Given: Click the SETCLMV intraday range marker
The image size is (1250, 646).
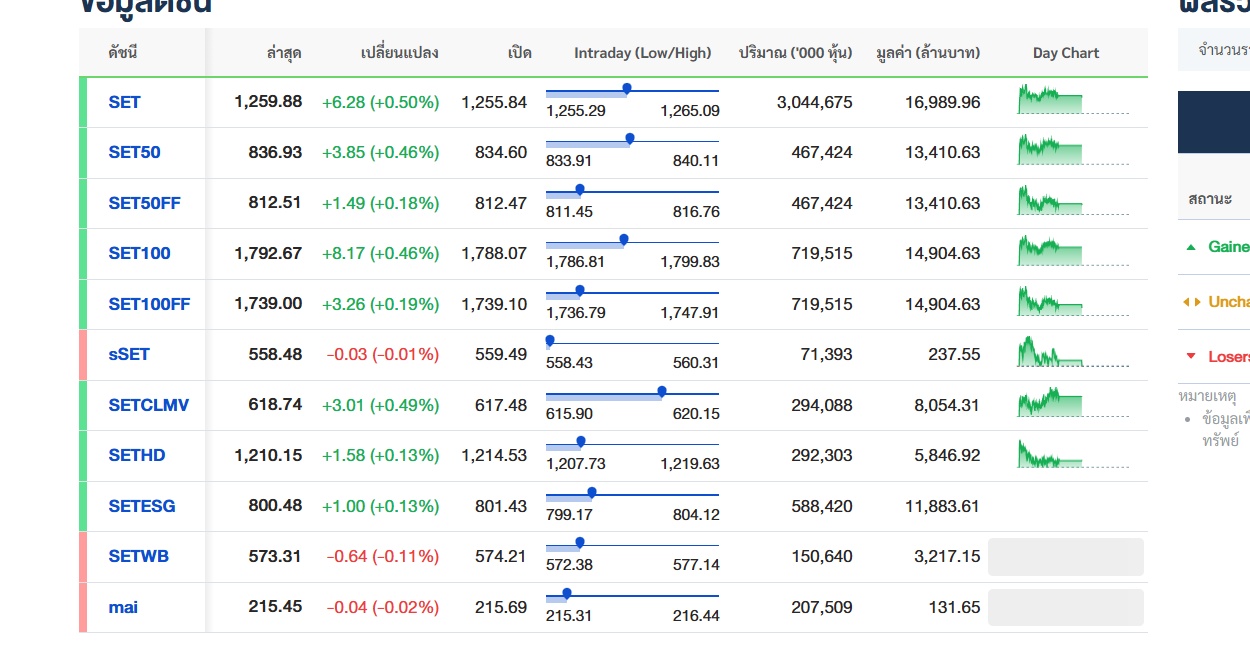Looking at the screenshot, I should (x=662, y=392).
